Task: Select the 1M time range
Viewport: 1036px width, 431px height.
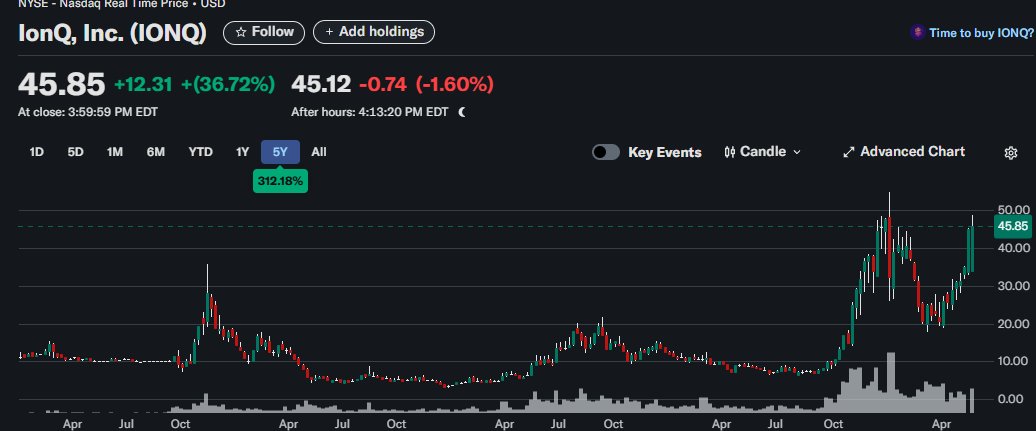Action: (115, 152)
